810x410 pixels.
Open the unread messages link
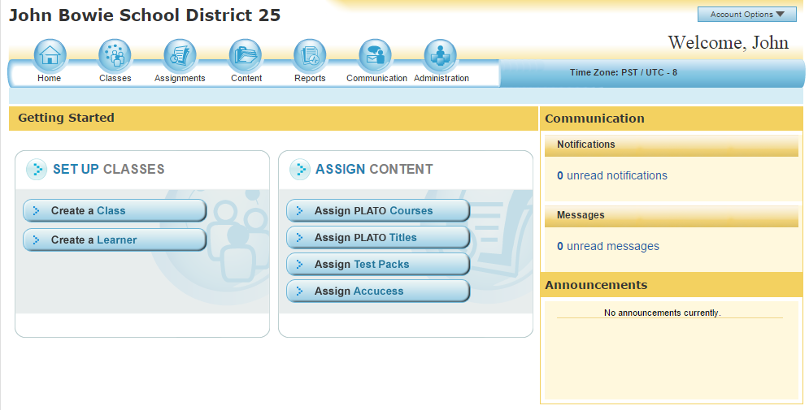pos(608,246)
